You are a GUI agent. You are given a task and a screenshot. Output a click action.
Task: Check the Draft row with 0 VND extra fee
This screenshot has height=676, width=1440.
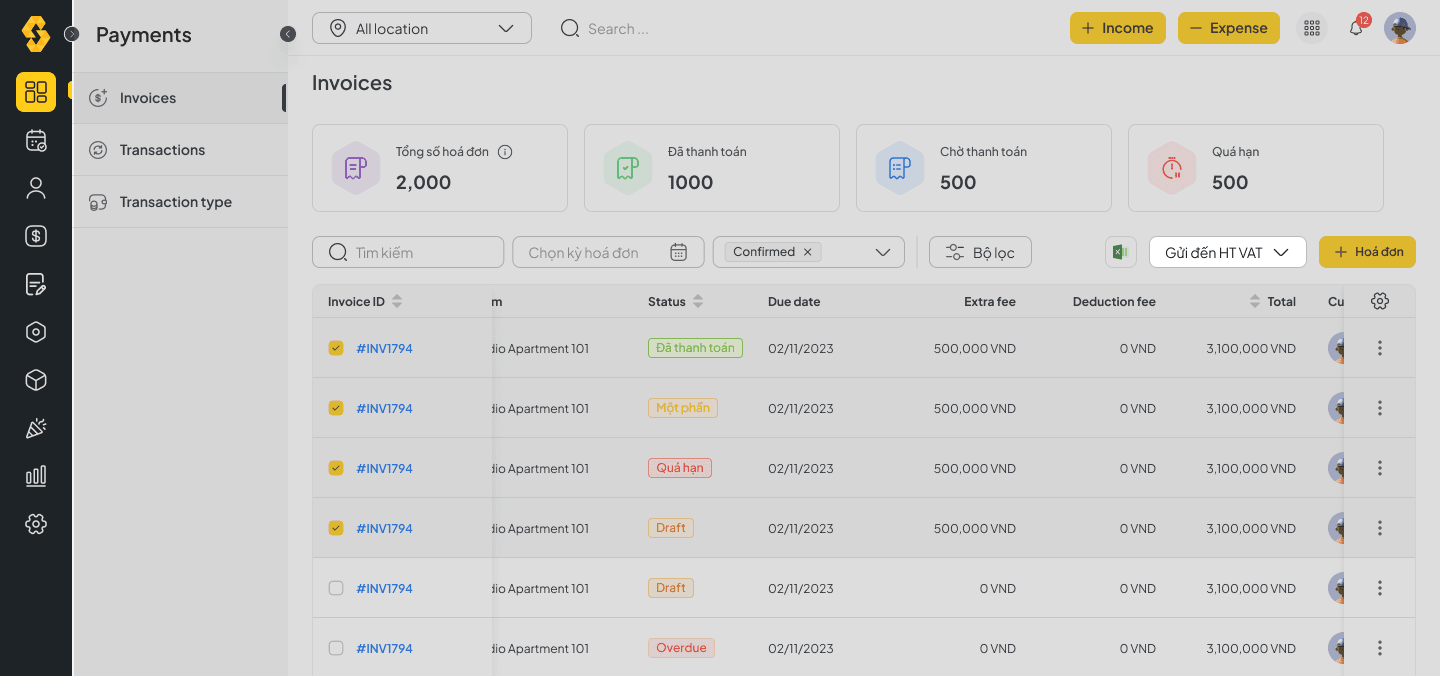click(x=336, y=588)
